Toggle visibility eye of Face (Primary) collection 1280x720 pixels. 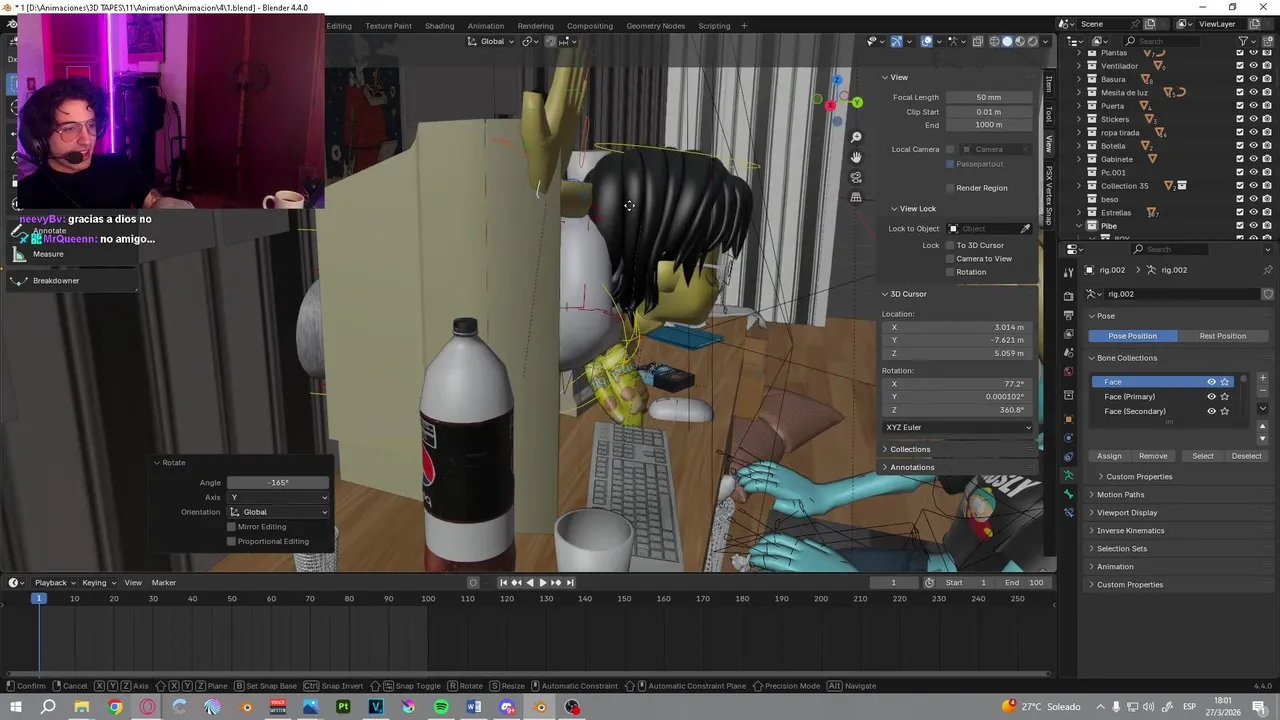coord(1211,397)
